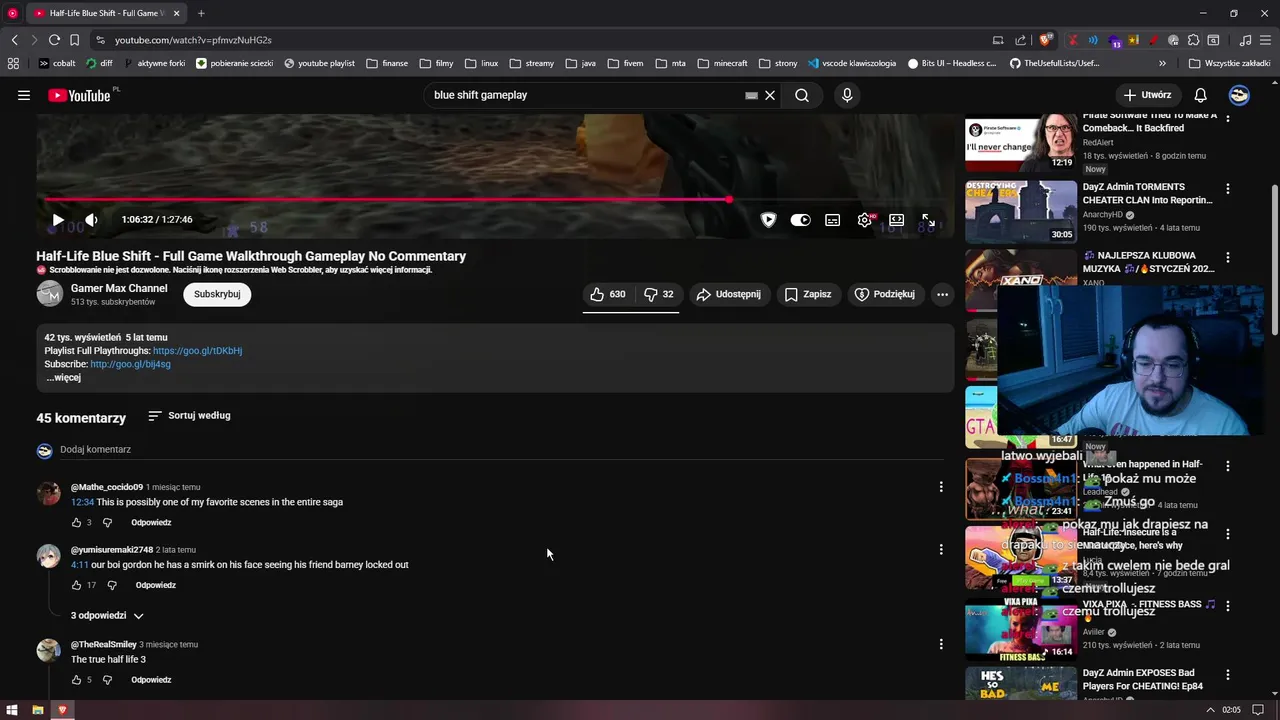The width and height of the screenshot is (1280, 720).
Task: Open the browser share icon in address bar
Action: click(x=1020, y=40)
